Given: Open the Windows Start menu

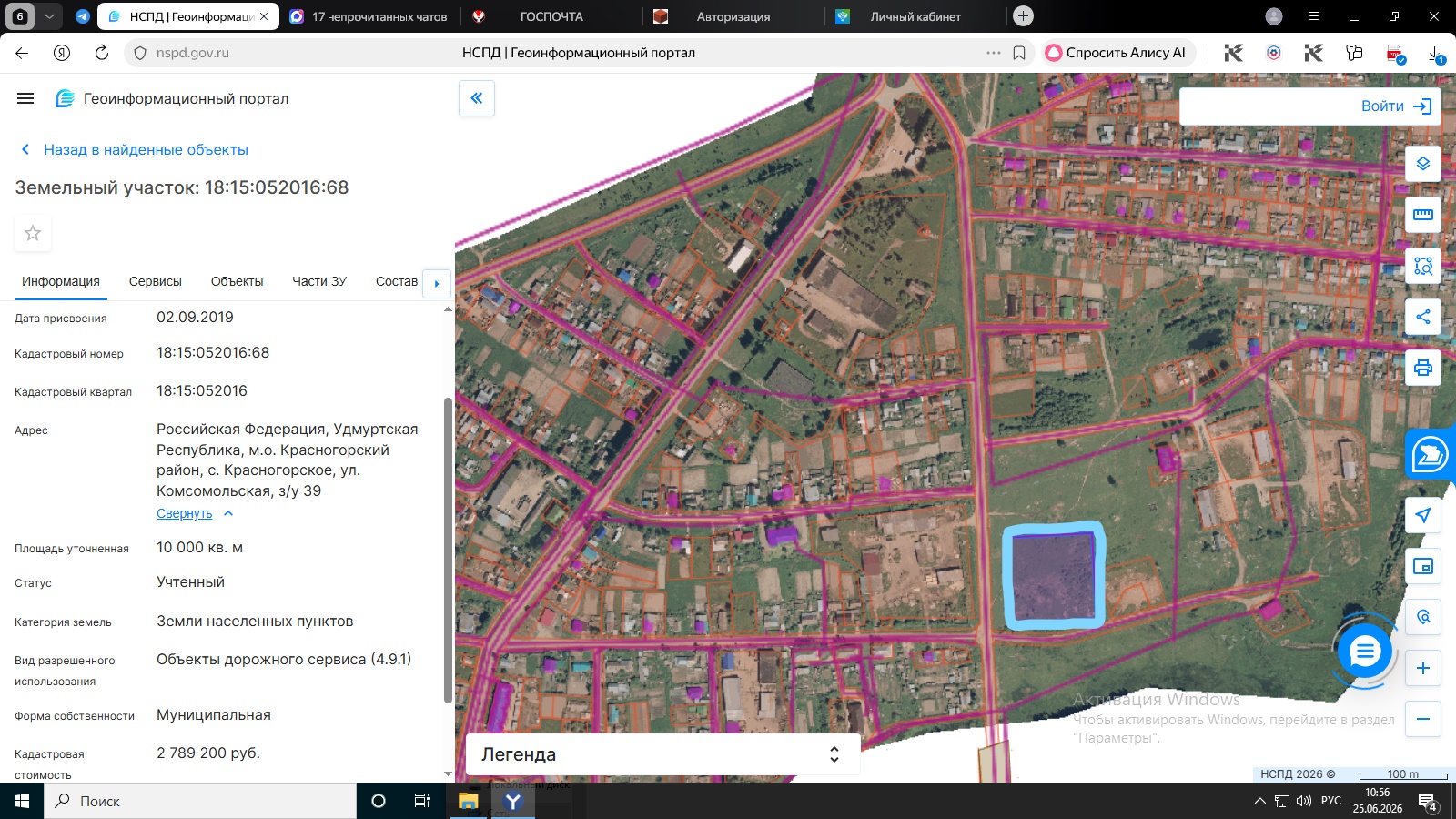Looking at the screenshot, I should [22, 801].
